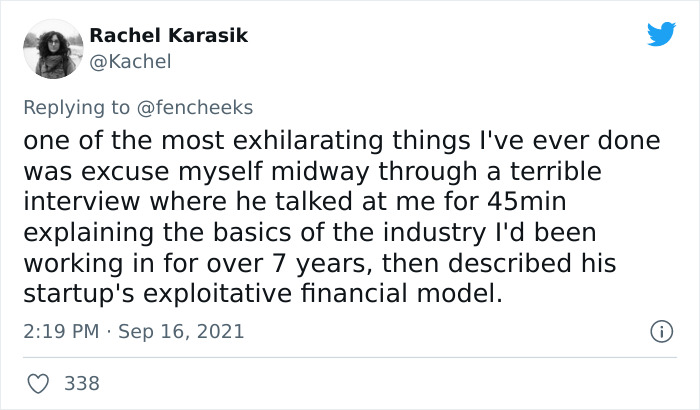Open the tweet info icon
The image size is (700, 410).
pos(660,331)
